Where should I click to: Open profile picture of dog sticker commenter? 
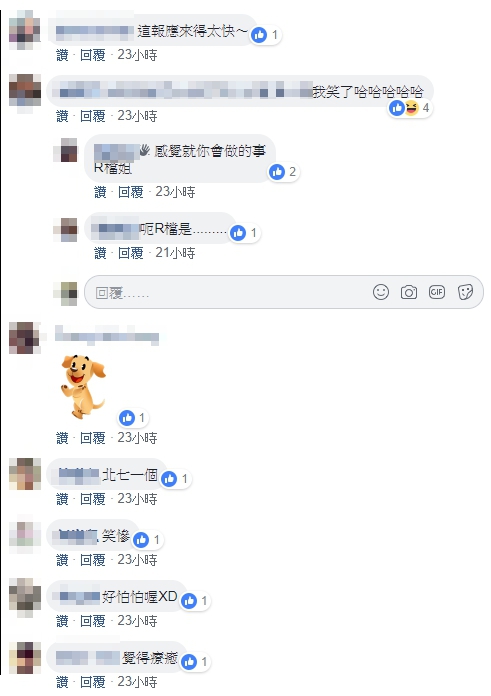pos(25,338)
